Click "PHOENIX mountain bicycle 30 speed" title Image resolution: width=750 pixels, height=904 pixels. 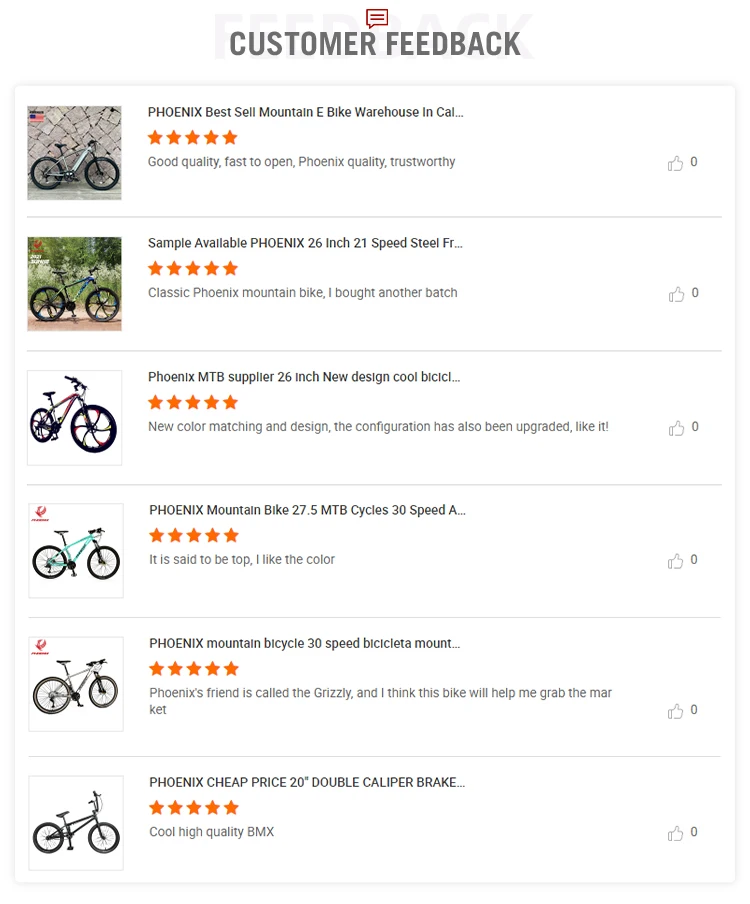[x=304, y=643]
